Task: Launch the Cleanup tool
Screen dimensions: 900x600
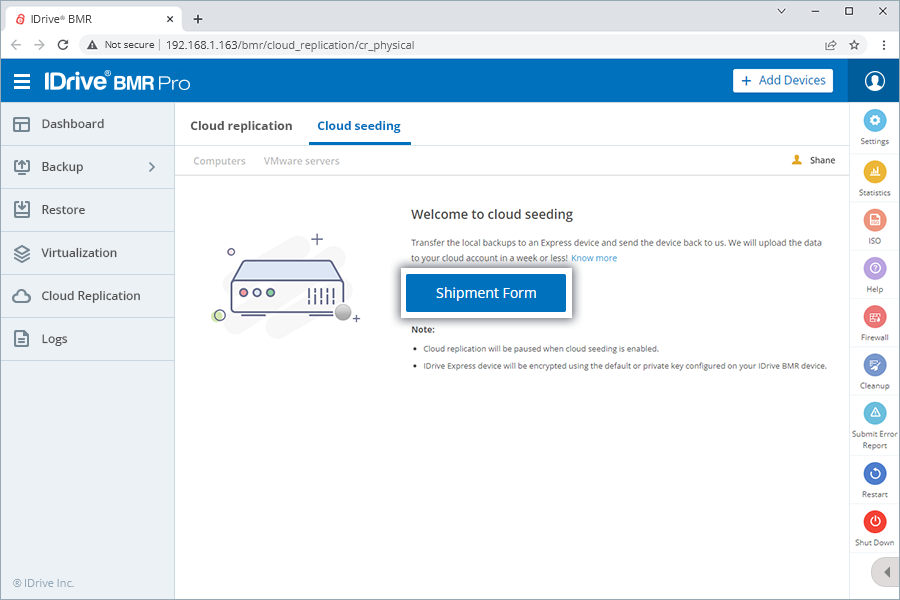Action: [874, 366]
